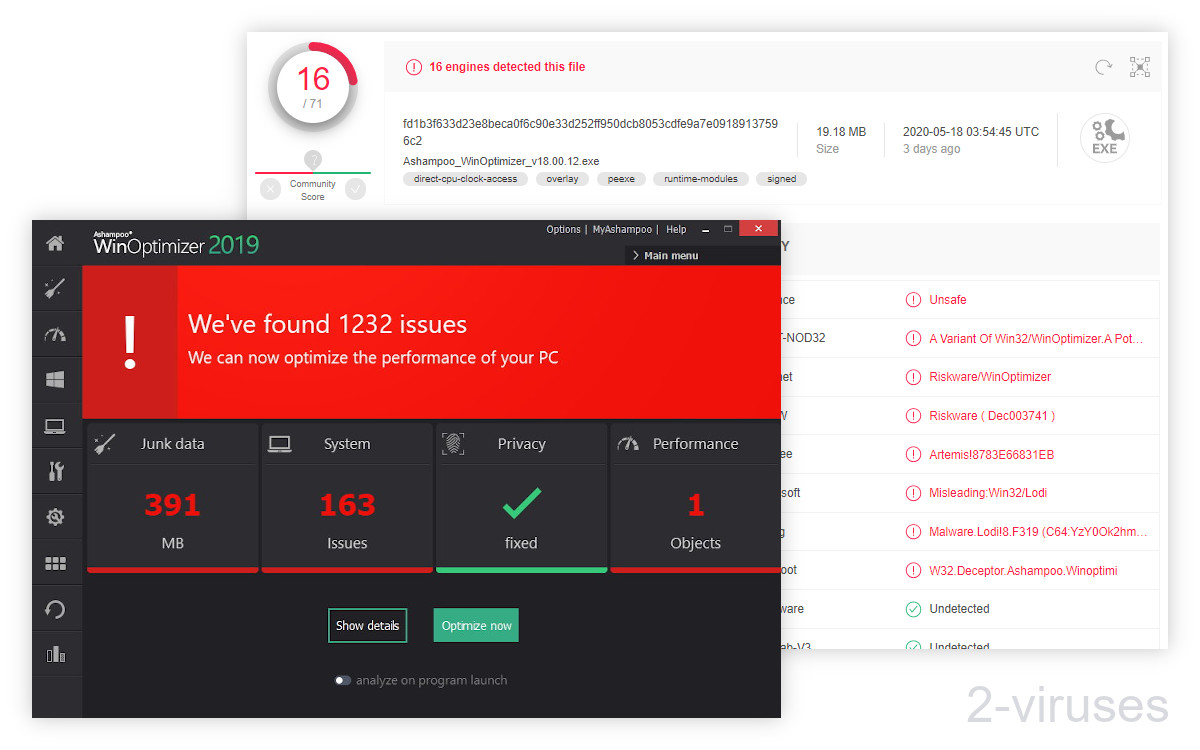This screenshot has width=1200, height=750.
Task: Vote positive with community score check icon
Action: tap(356, 189)
